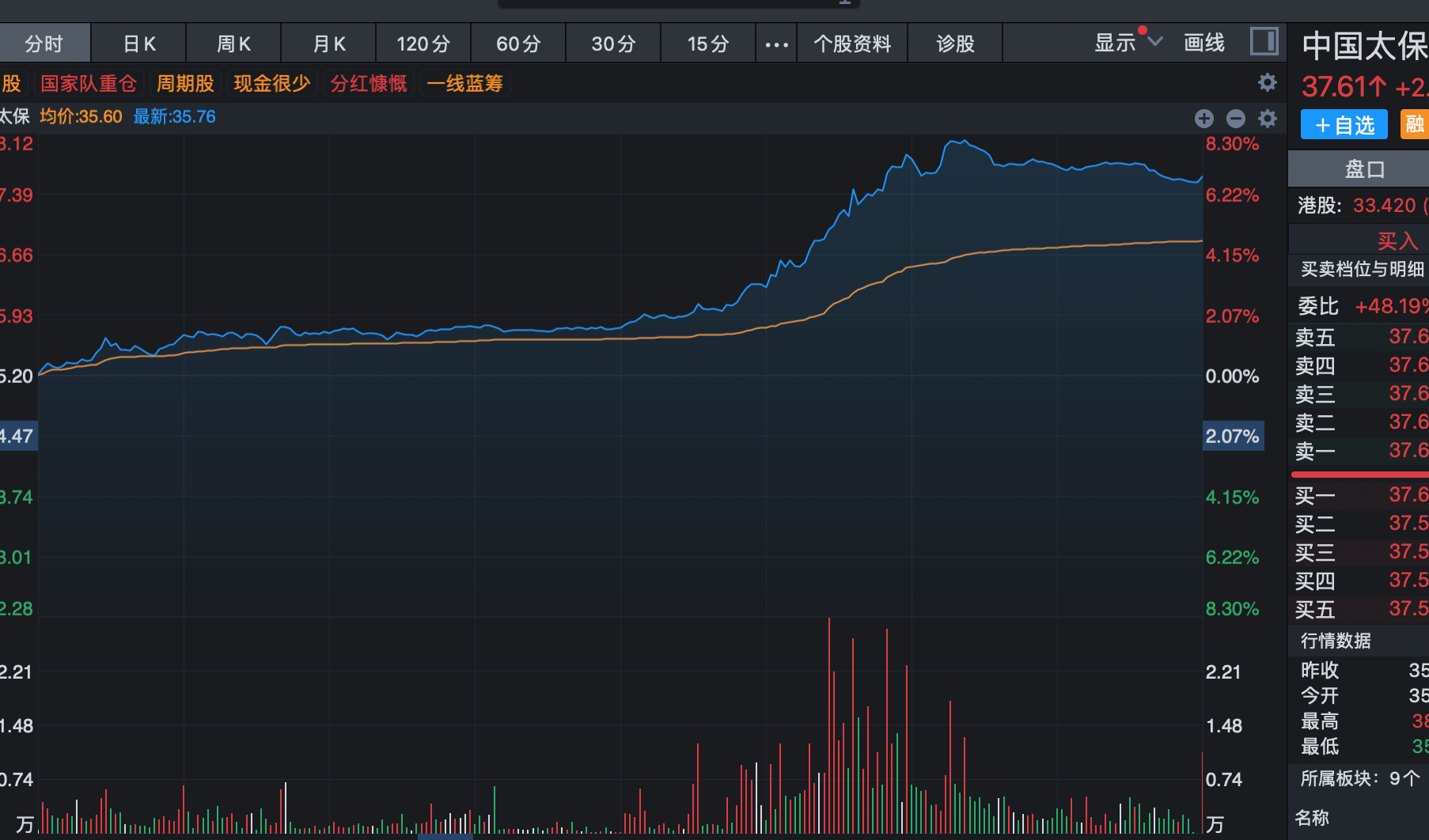Select the 买三 order row

pyautogui.click(x=1359, y=552)
